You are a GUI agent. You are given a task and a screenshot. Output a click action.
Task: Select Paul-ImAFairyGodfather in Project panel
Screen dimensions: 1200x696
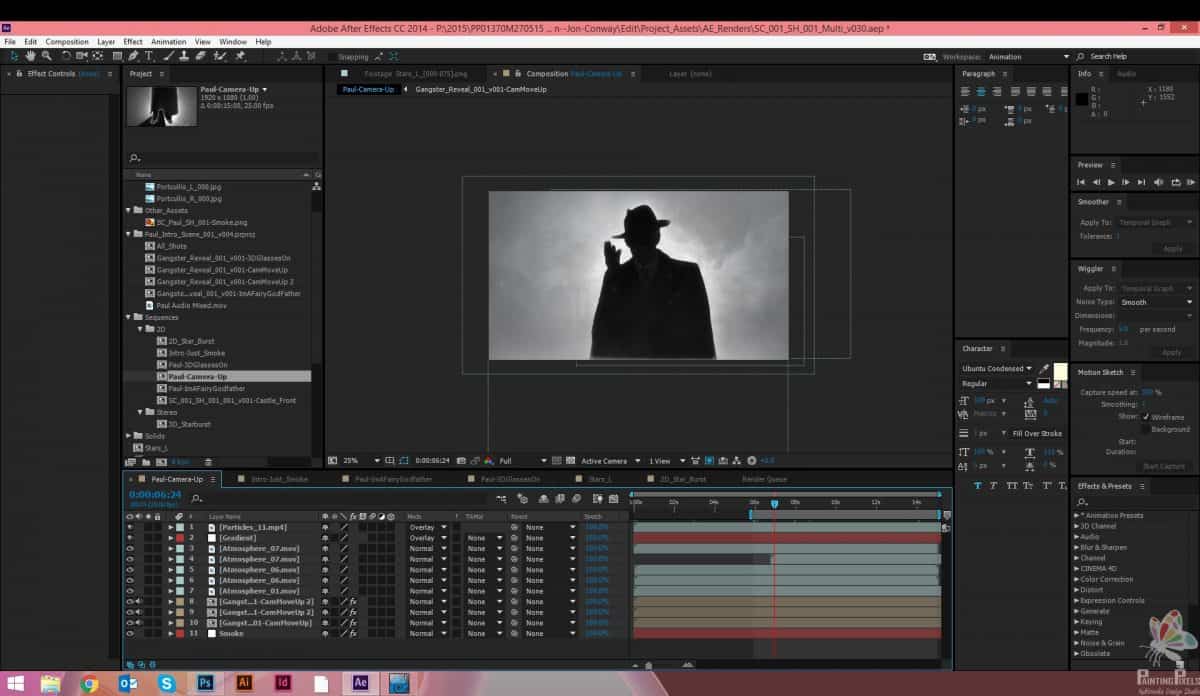click(x=206, y=388)
